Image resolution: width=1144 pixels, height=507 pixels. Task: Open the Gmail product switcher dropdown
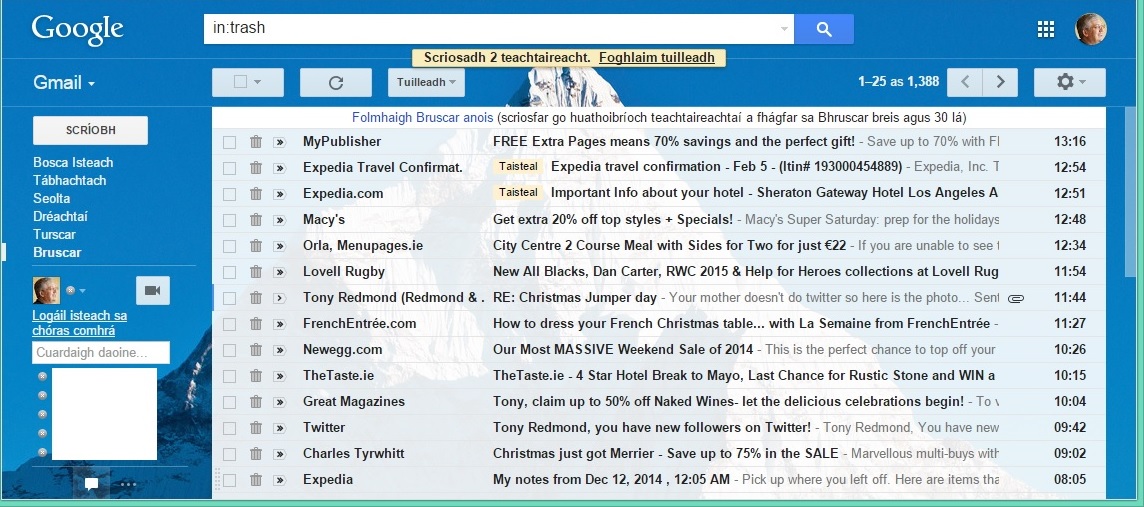click(x=64, y=83)
